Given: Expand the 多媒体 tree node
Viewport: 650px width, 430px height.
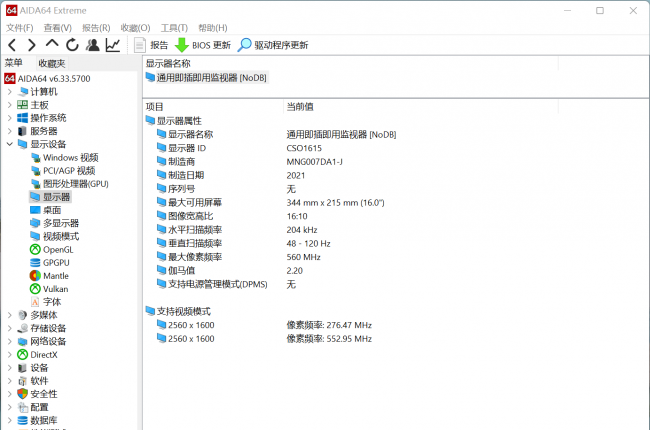Looking at the screenshot, I should [10, 315].
